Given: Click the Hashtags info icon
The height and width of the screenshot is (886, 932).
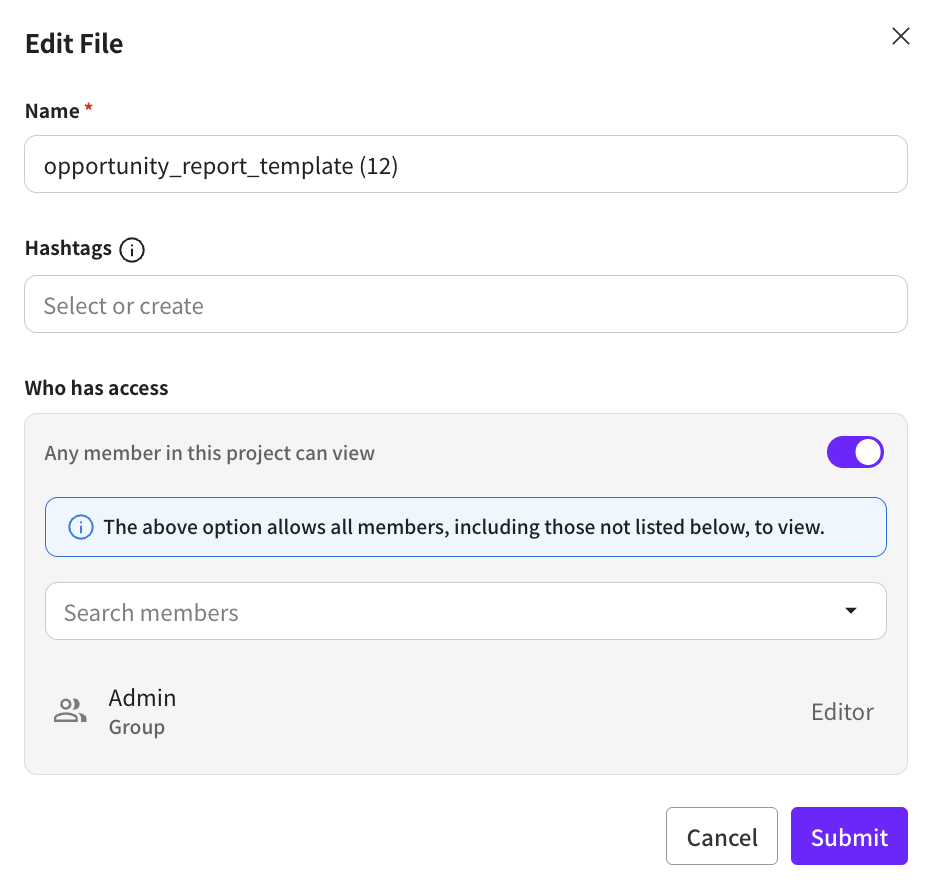Looking at the screenshot, I should (131, 250).
